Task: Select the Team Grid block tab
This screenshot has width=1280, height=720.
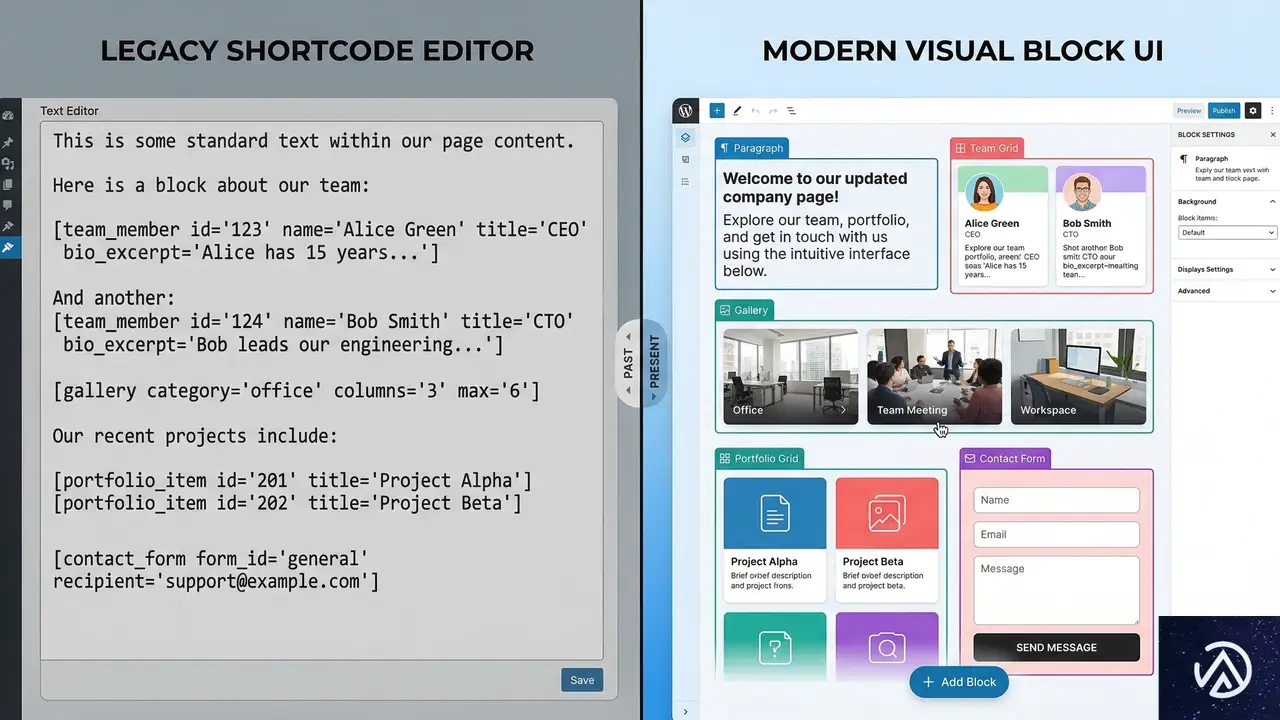Action: tap(987, 148)
